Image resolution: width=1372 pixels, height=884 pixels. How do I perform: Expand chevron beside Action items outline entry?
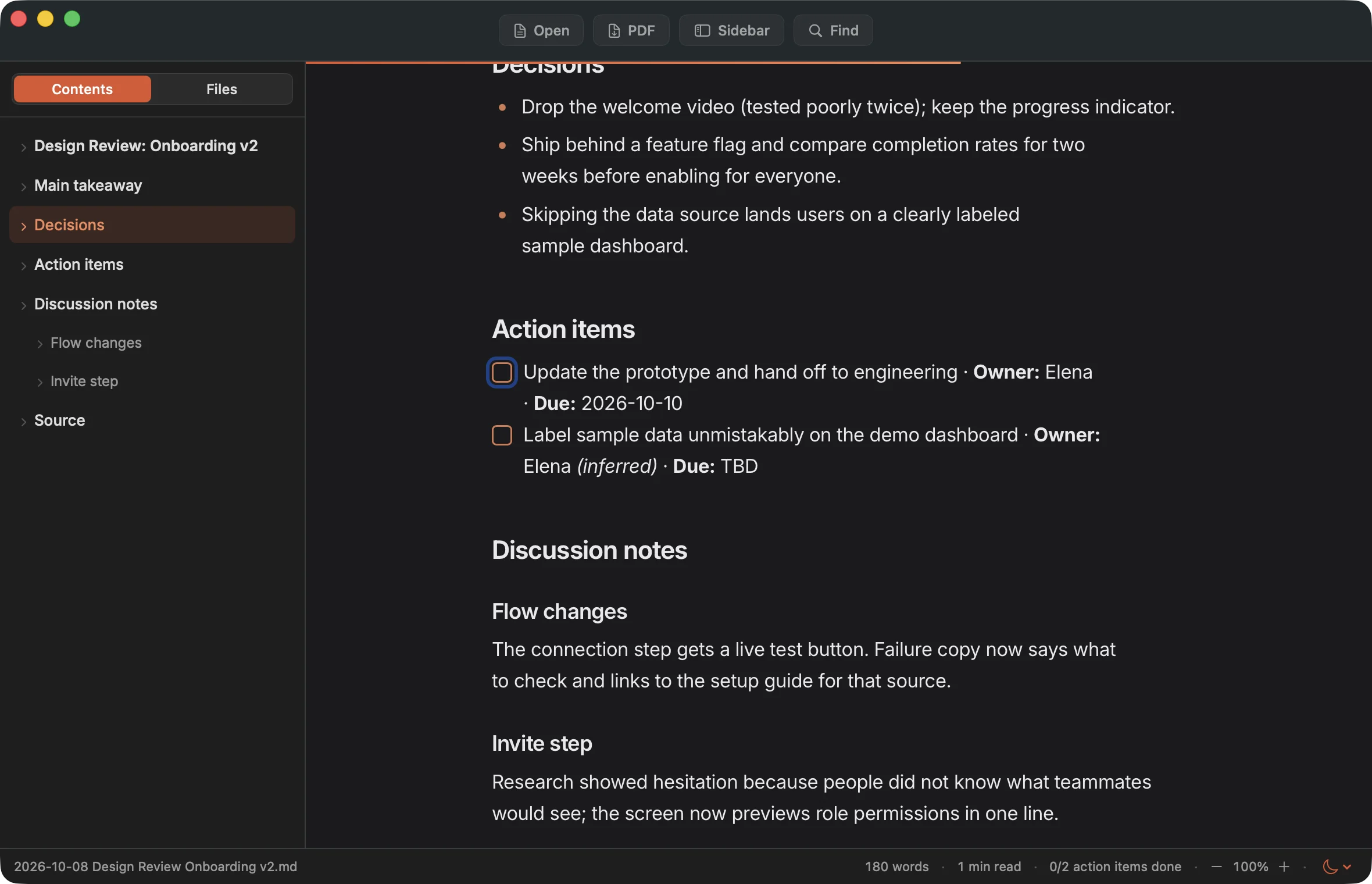click(x=23, y=265)
